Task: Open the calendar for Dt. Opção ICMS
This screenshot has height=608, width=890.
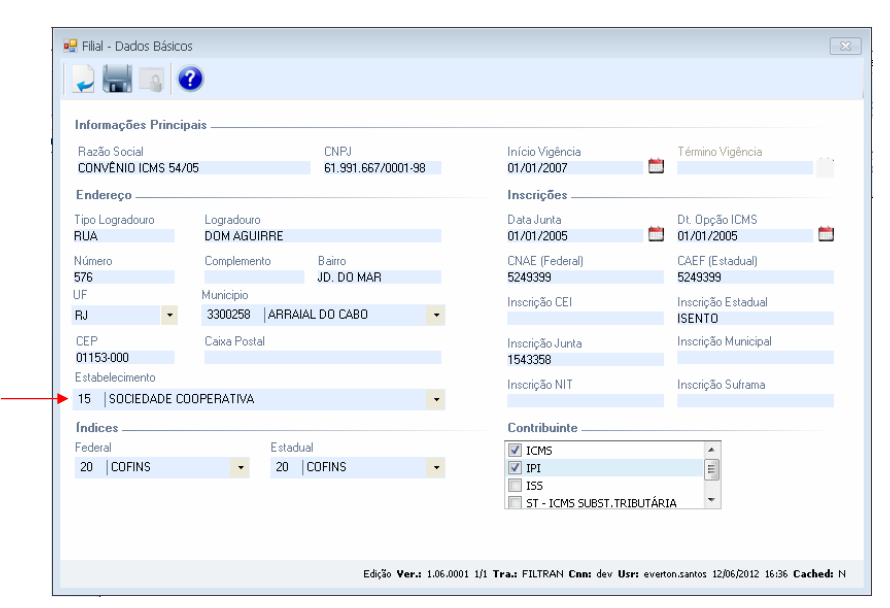Action: [x=826, y=235]
